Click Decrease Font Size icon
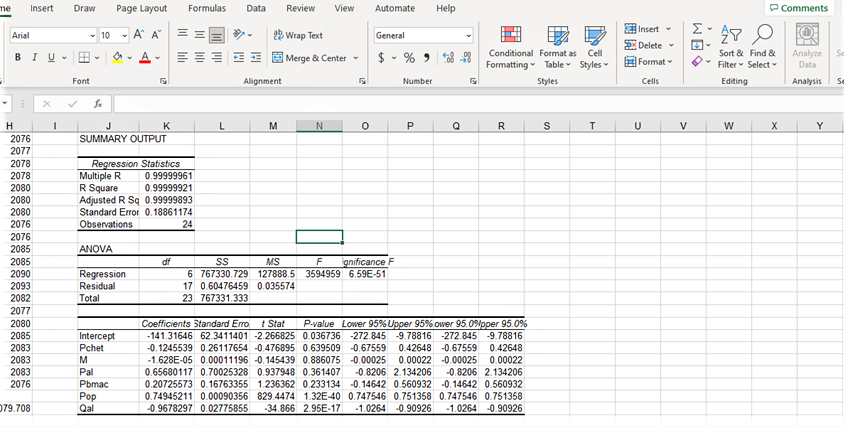This screenshot has height=429, width=844. (x=156, y=35)
